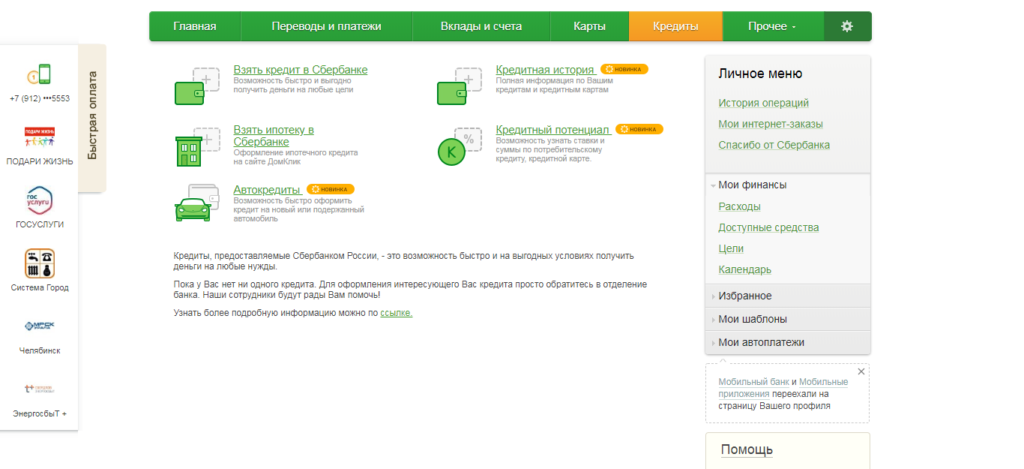Open Мои интернет-заказы link
Image resolution: width=1024 pixels, height=469 pixels.
[771, 124]
